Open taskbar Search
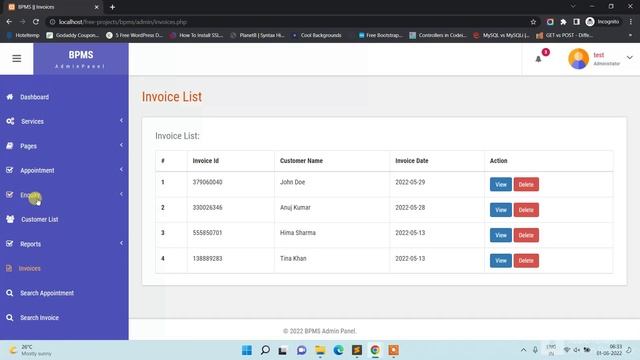 point(265,350)
